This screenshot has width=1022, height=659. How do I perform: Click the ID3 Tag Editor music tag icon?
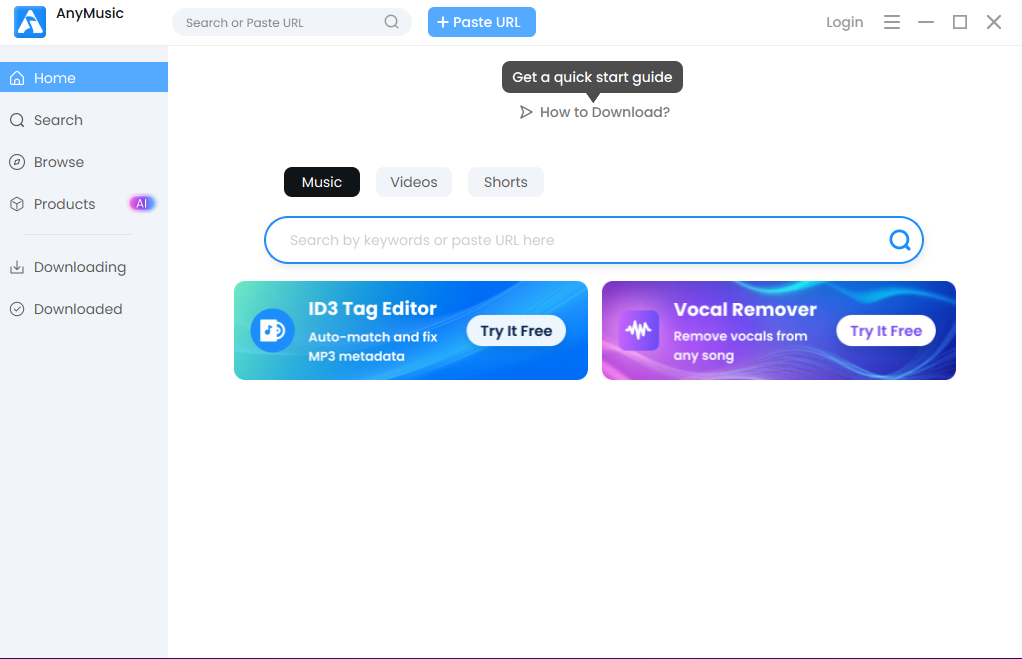(x=272, y=330)
